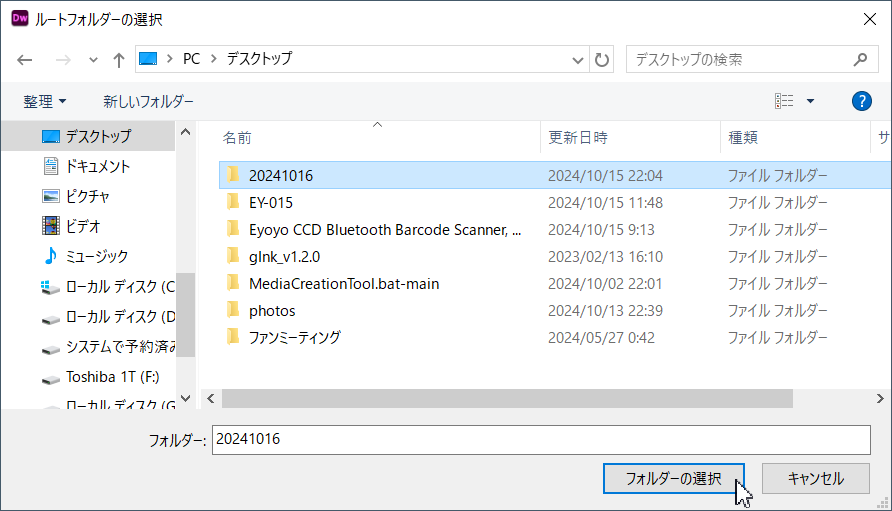Click the search magnifier icon
Viewport: 892px width, 511px height.
coord(859,59)
